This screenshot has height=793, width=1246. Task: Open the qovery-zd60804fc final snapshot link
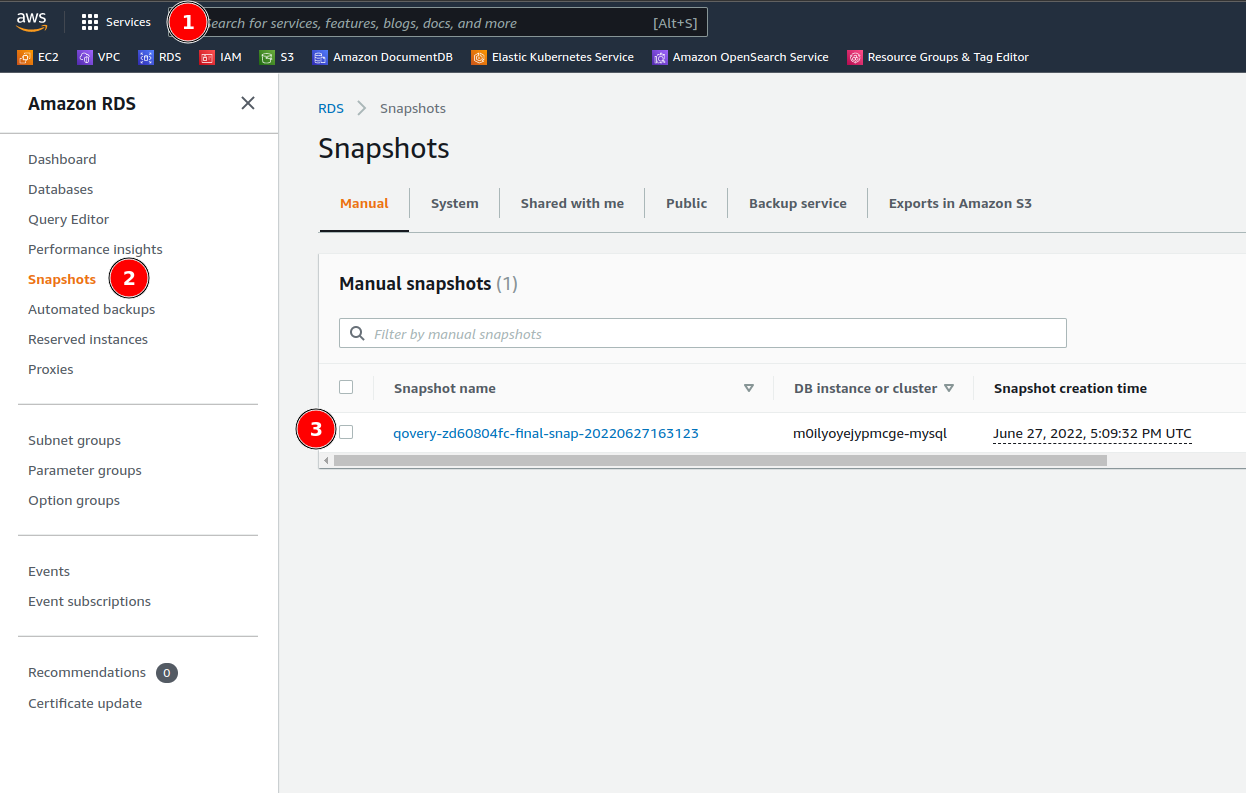click(546, 433)
